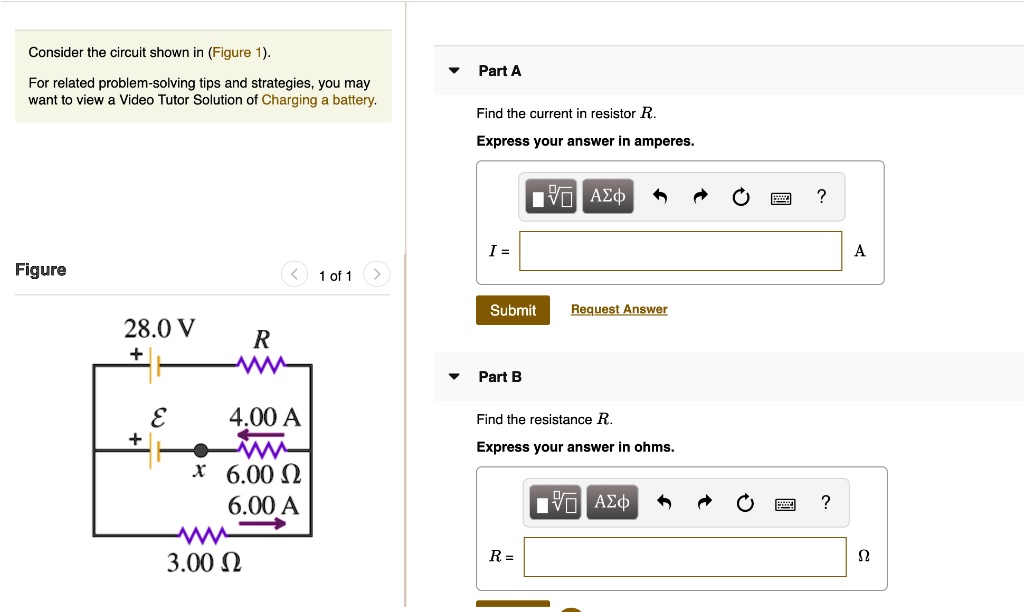Submit the Part A answer
Viewport: 1024px width, 612px height.
[x=512, y=310]
